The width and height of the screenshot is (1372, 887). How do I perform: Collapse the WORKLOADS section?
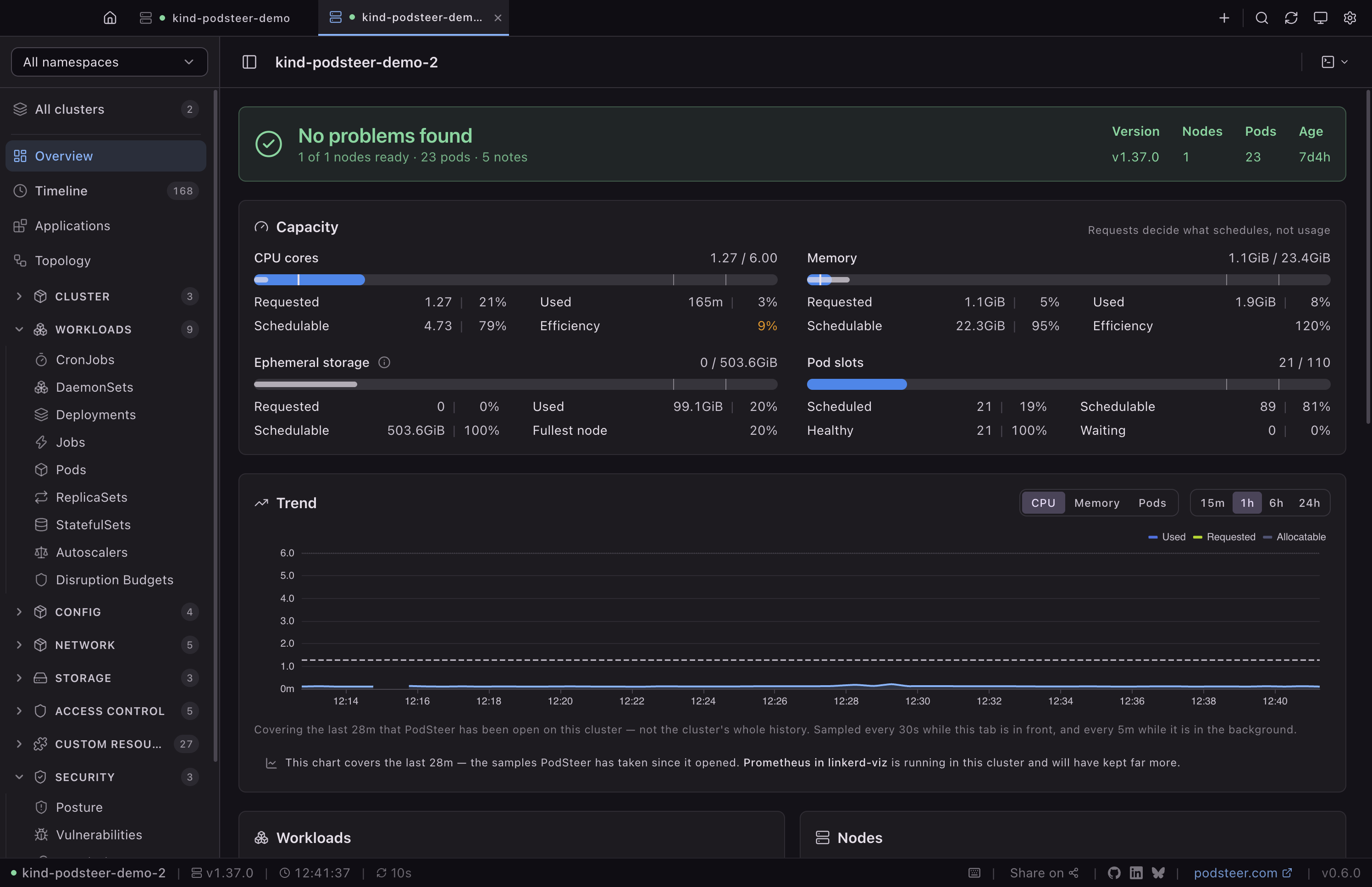point(105,329)
